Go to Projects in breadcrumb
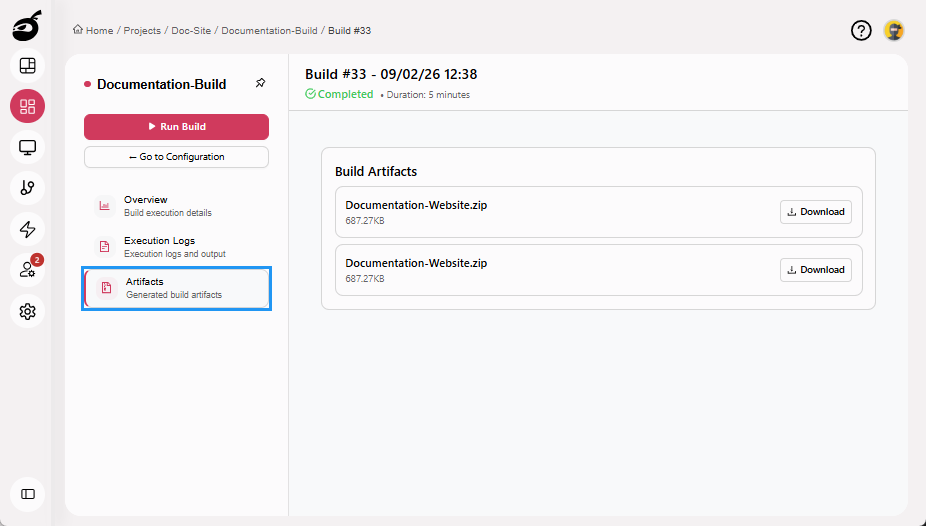926x526 pixels. pos(142,31)
